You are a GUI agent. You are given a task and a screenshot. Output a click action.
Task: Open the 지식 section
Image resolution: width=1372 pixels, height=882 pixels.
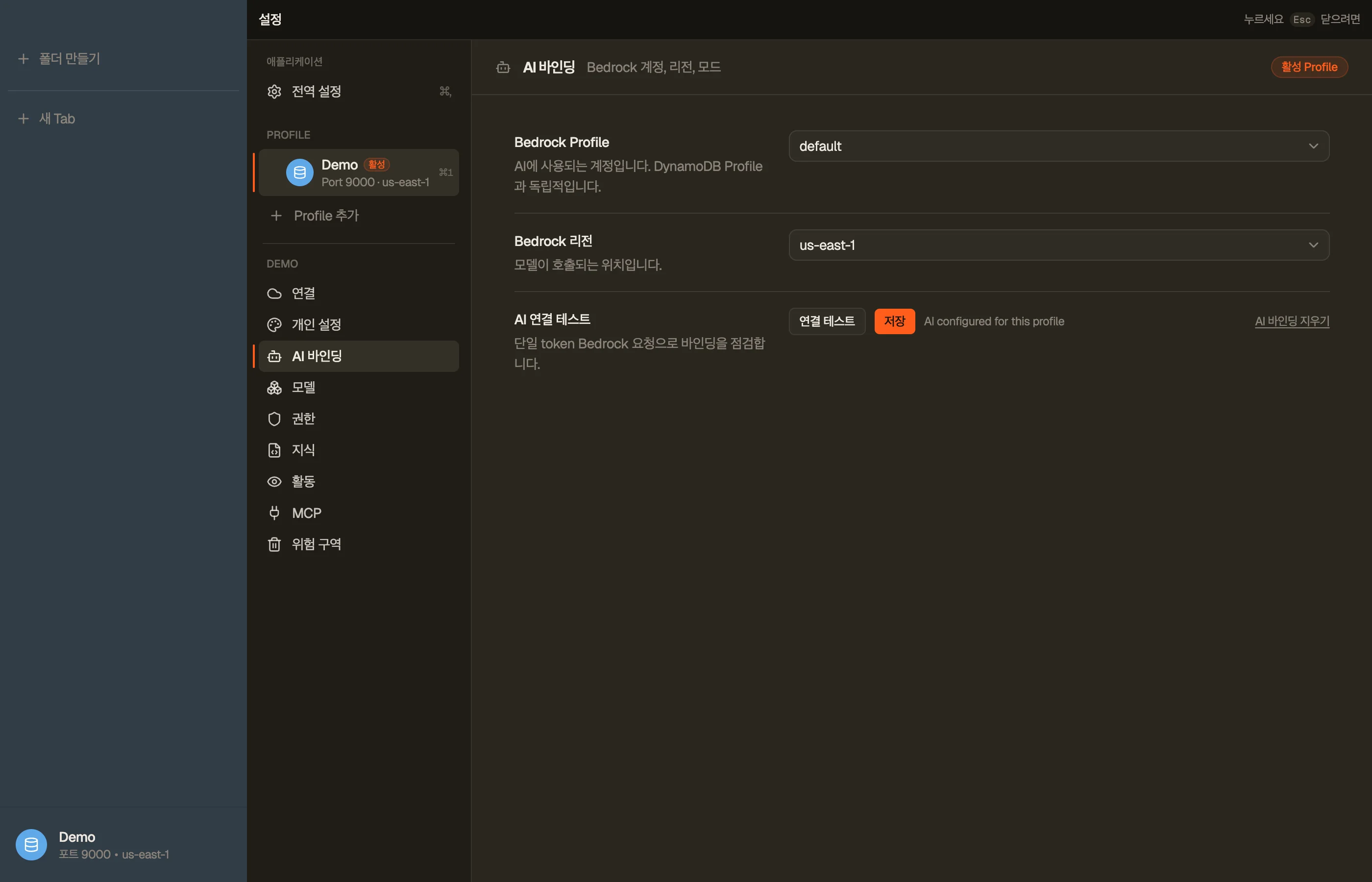[x=359, y=450]
